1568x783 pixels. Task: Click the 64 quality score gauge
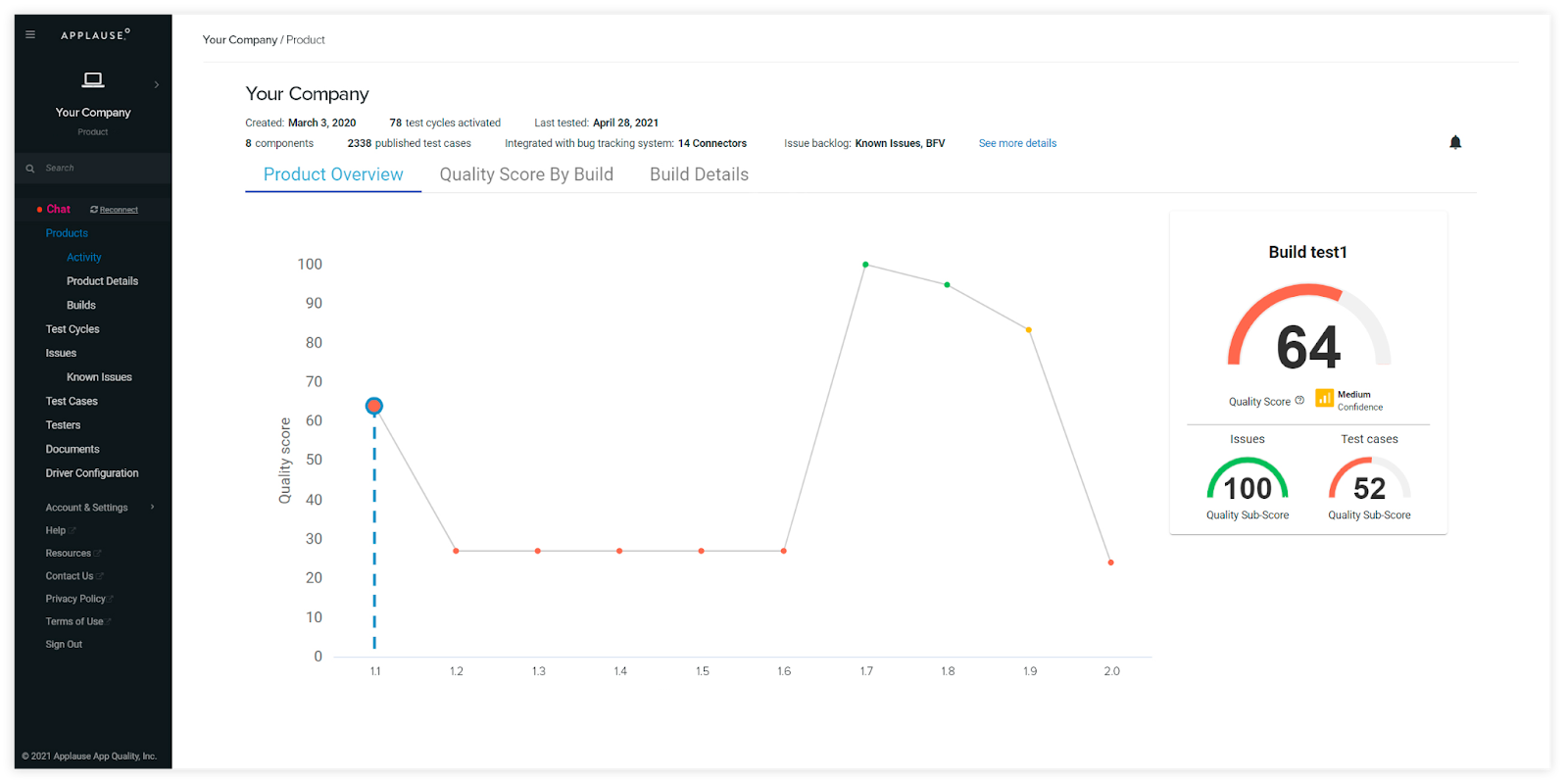pyautogui.click(x=1308, y=327)
